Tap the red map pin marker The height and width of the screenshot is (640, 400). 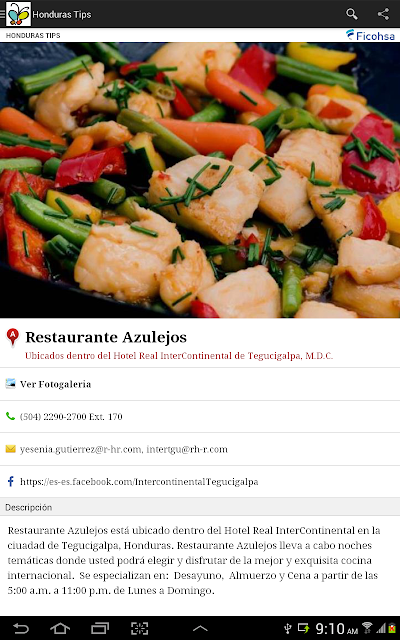[x=13, y=337]
